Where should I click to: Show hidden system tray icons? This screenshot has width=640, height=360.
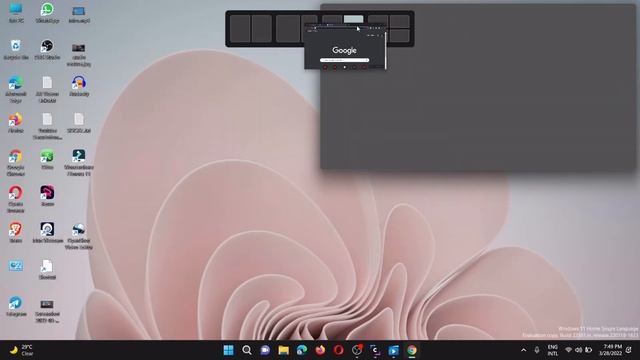pos(524,350)
